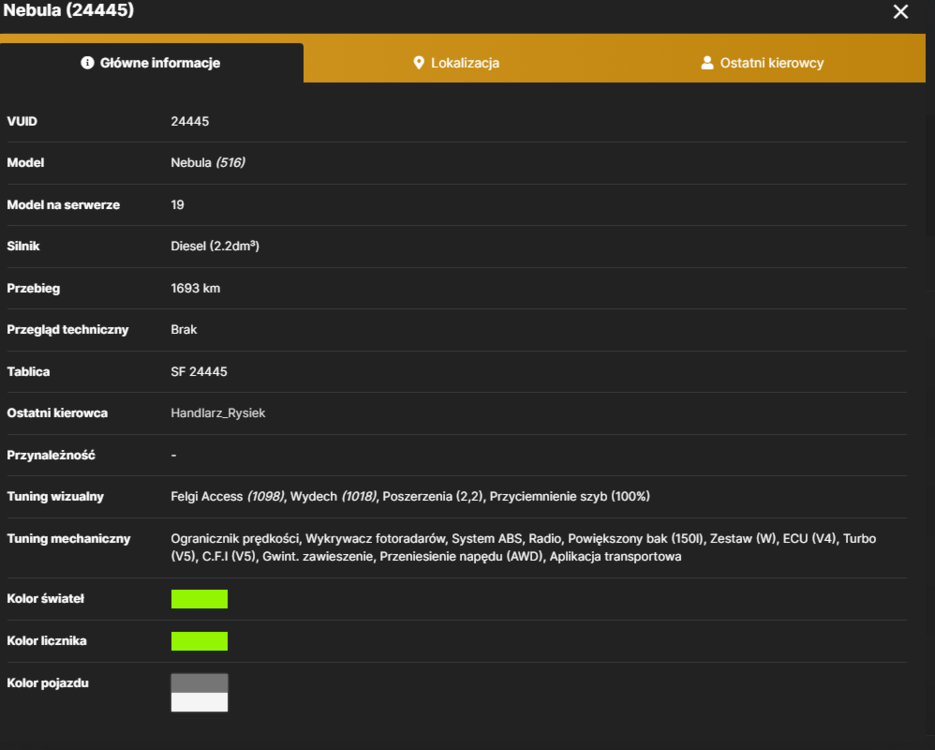Viewport: 935px width, 750px height.
Task: Click the Wykrywacz fotoradarów tuning entry
Action: [375, 539]
